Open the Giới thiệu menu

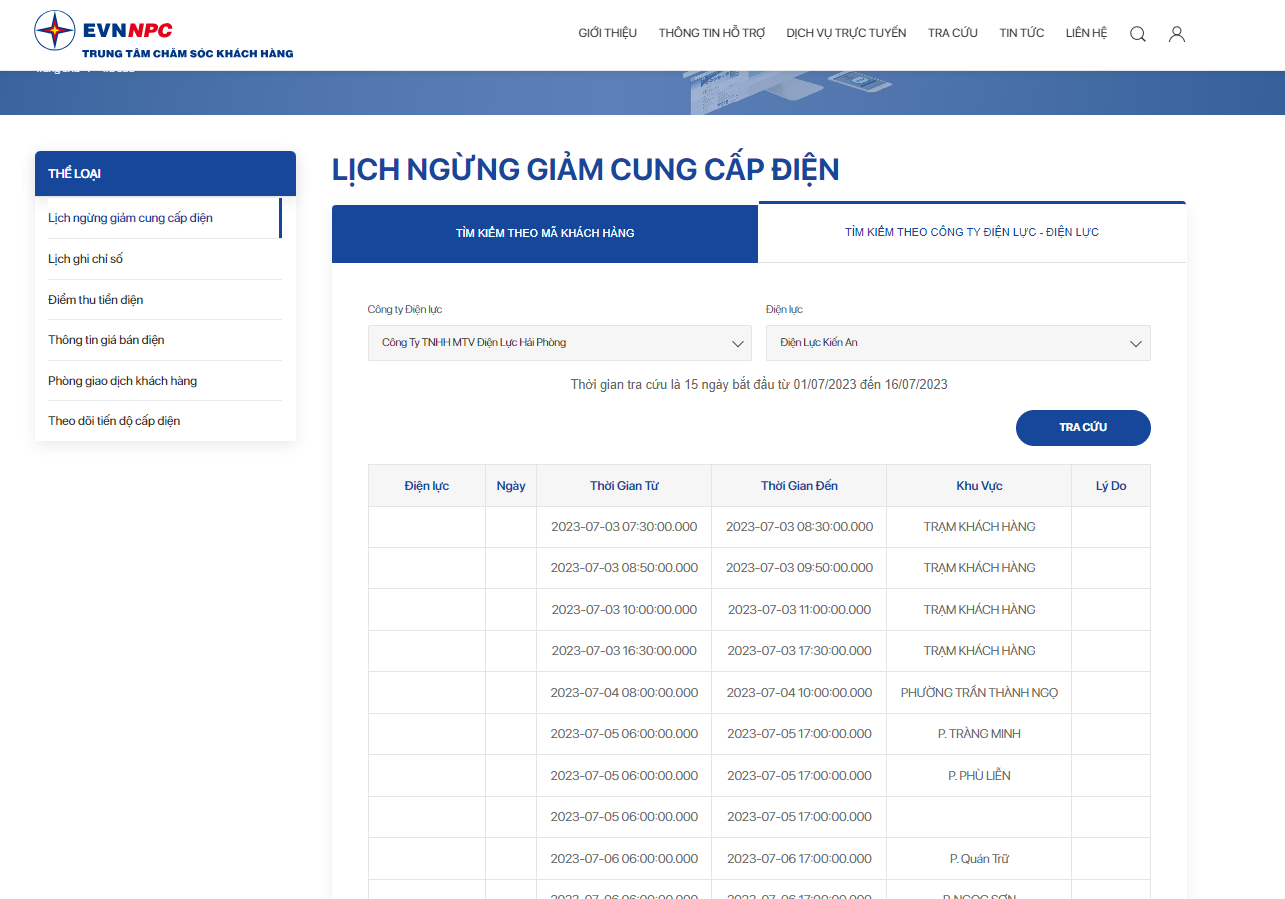tap(607, 33)
